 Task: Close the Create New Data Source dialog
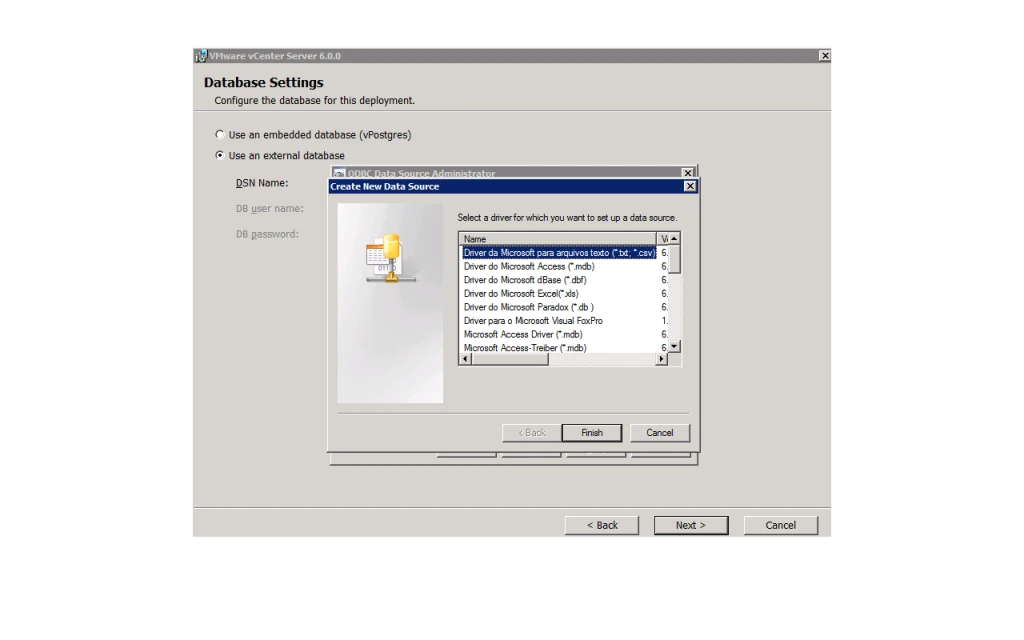(x=690, y=187)
